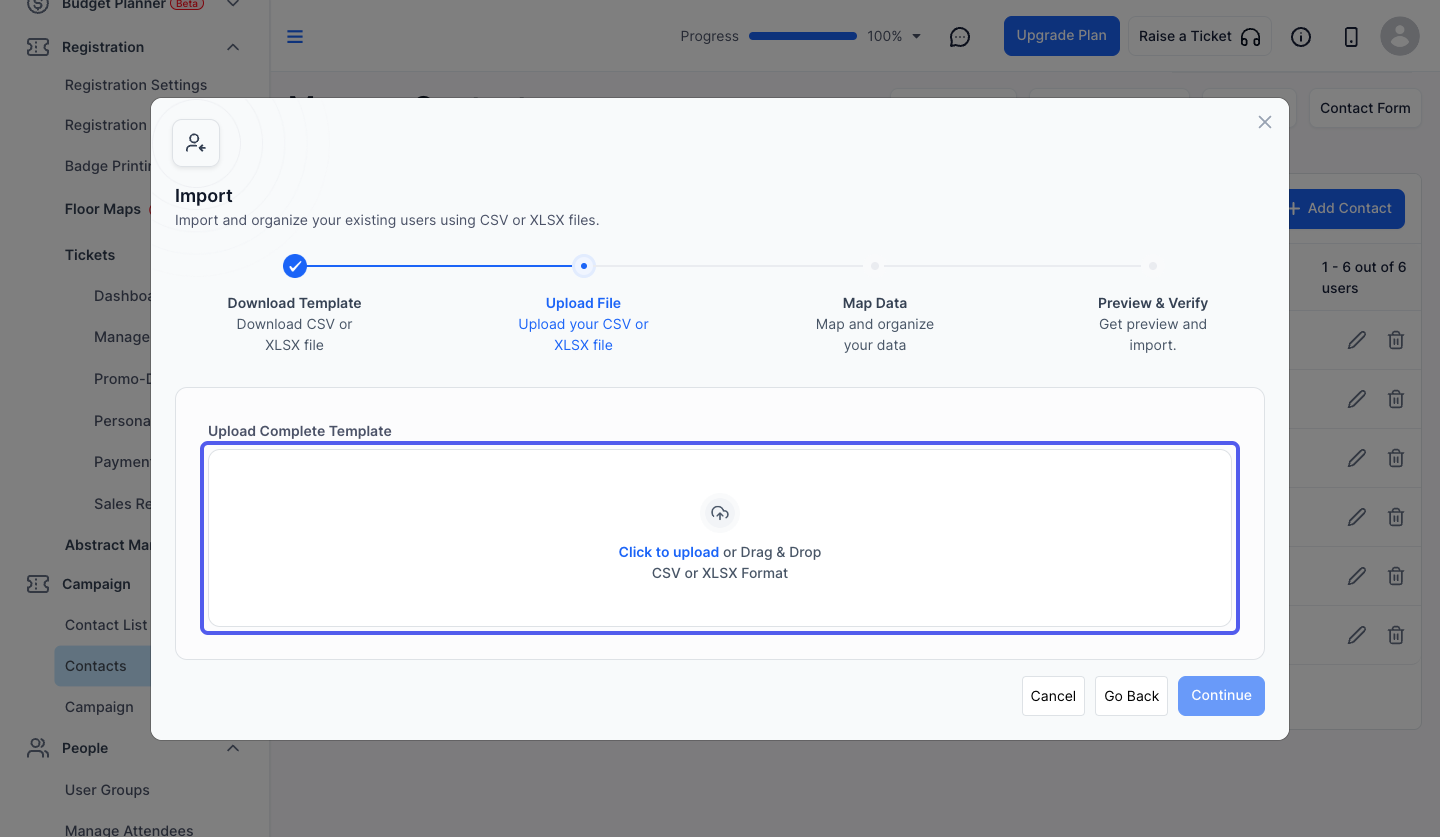The width and height of the screenshot is (1440, 837).
Task: Select Contacts in sidebar
Action: tap(103, 666)
